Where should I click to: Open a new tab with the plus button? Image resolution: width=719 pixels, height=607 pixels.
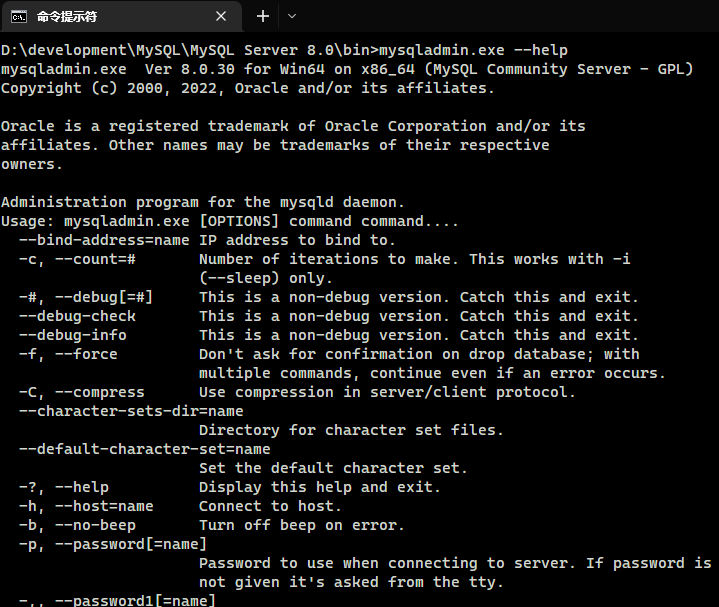point(263,17)
